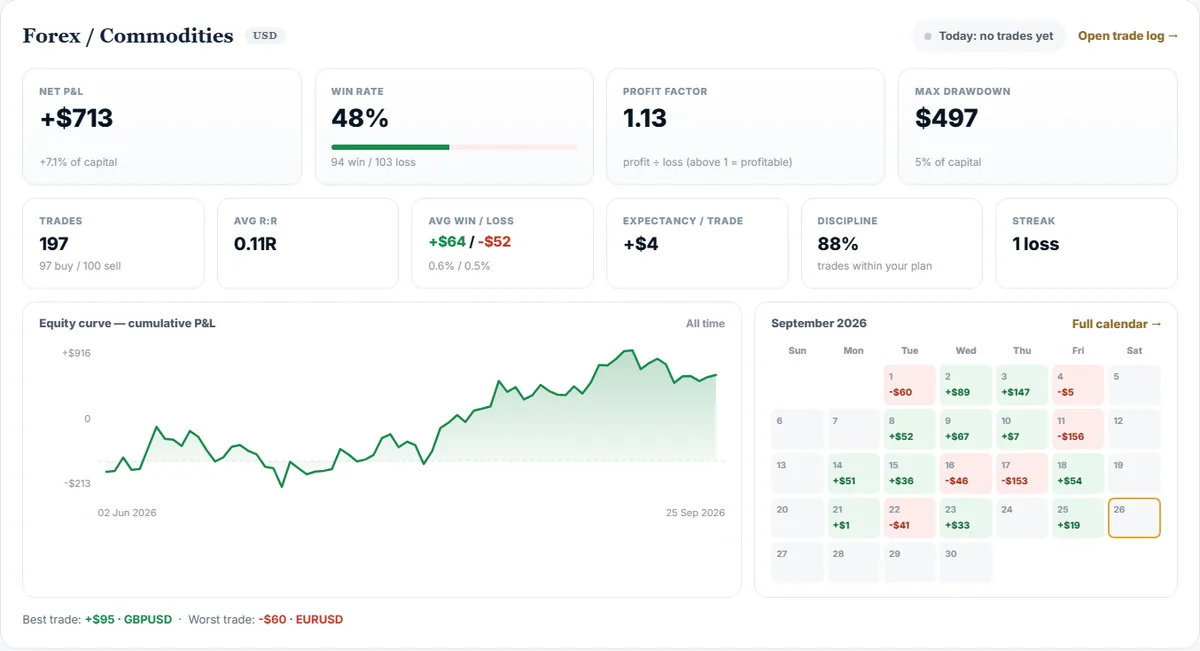
Task: Select September 25 with +$19 in calendar
Action: pos(1078,518)
